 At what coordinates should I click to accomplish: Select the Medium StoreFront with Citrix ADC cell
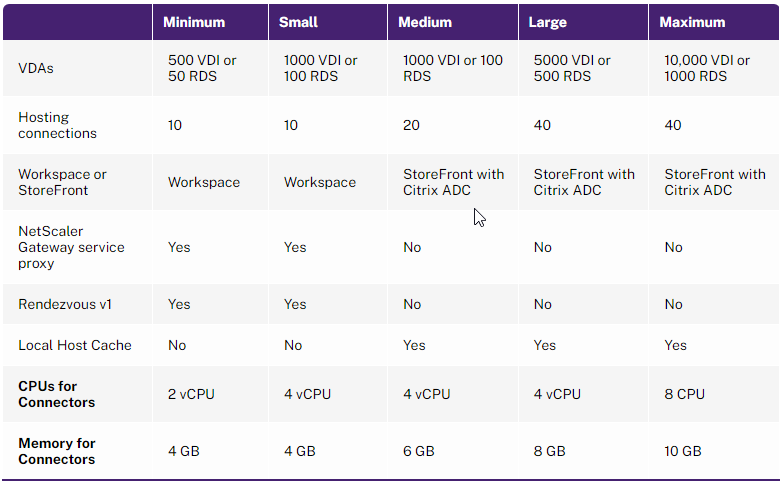coord(453,182)
